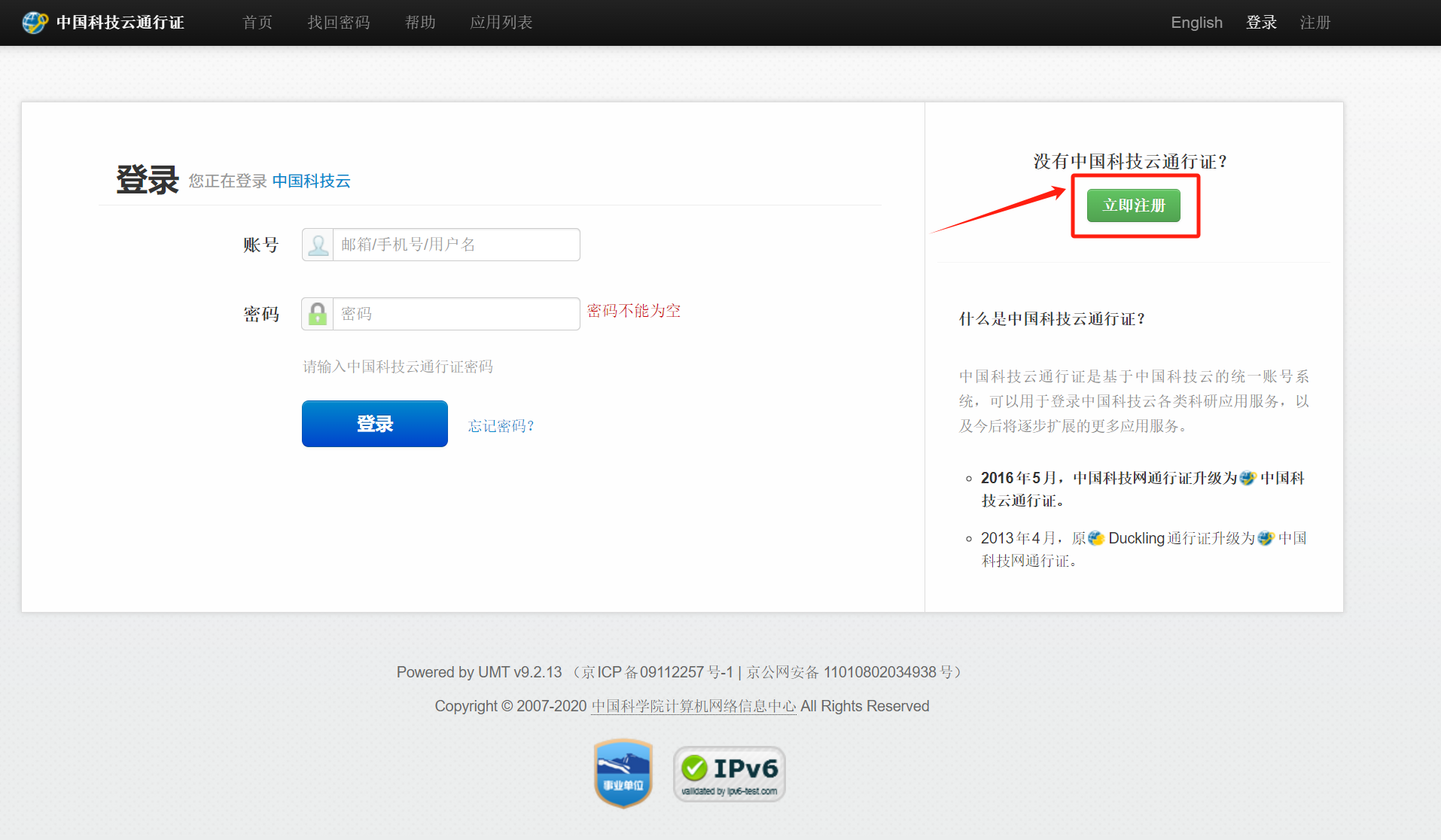Click the green 立即注册 button
The height and width of the screenshot is (840, 1441).
pos(1134,205)
